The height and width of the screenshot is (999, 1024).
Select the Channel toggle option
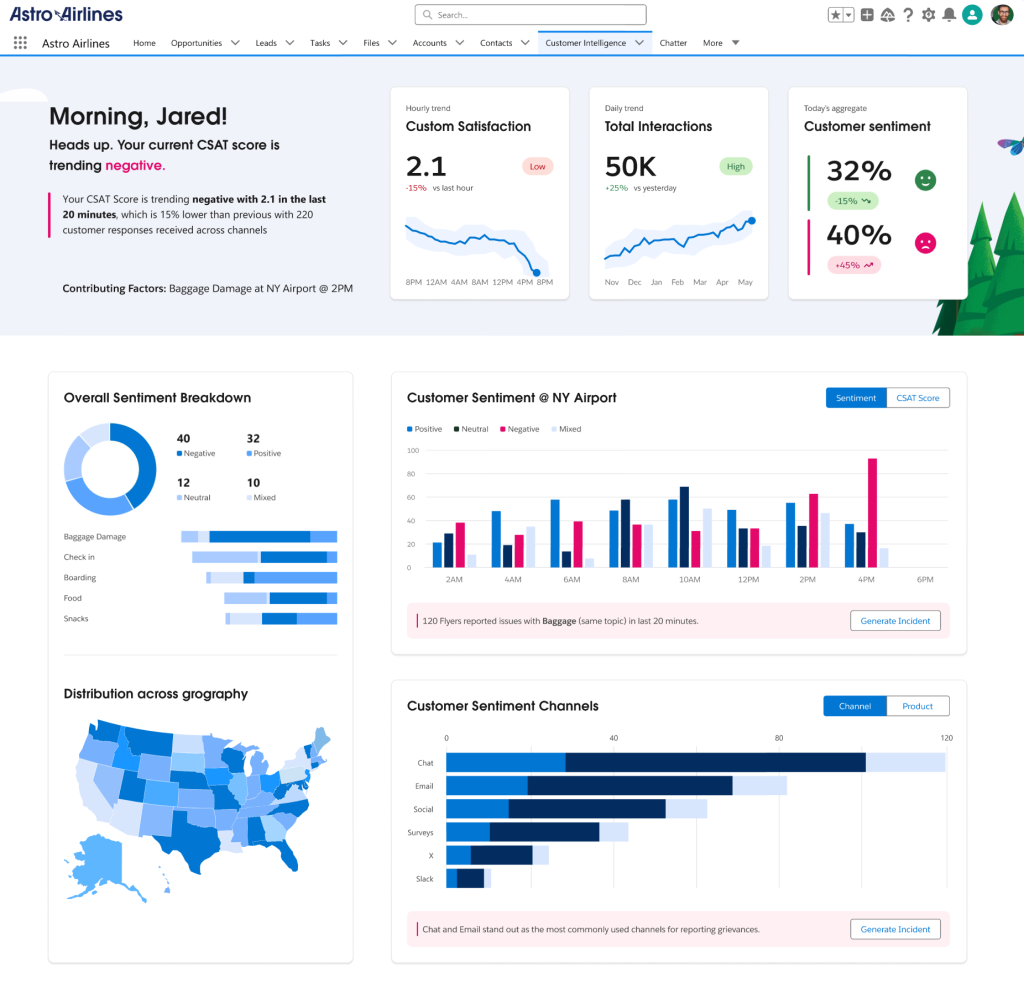(855, 706)
